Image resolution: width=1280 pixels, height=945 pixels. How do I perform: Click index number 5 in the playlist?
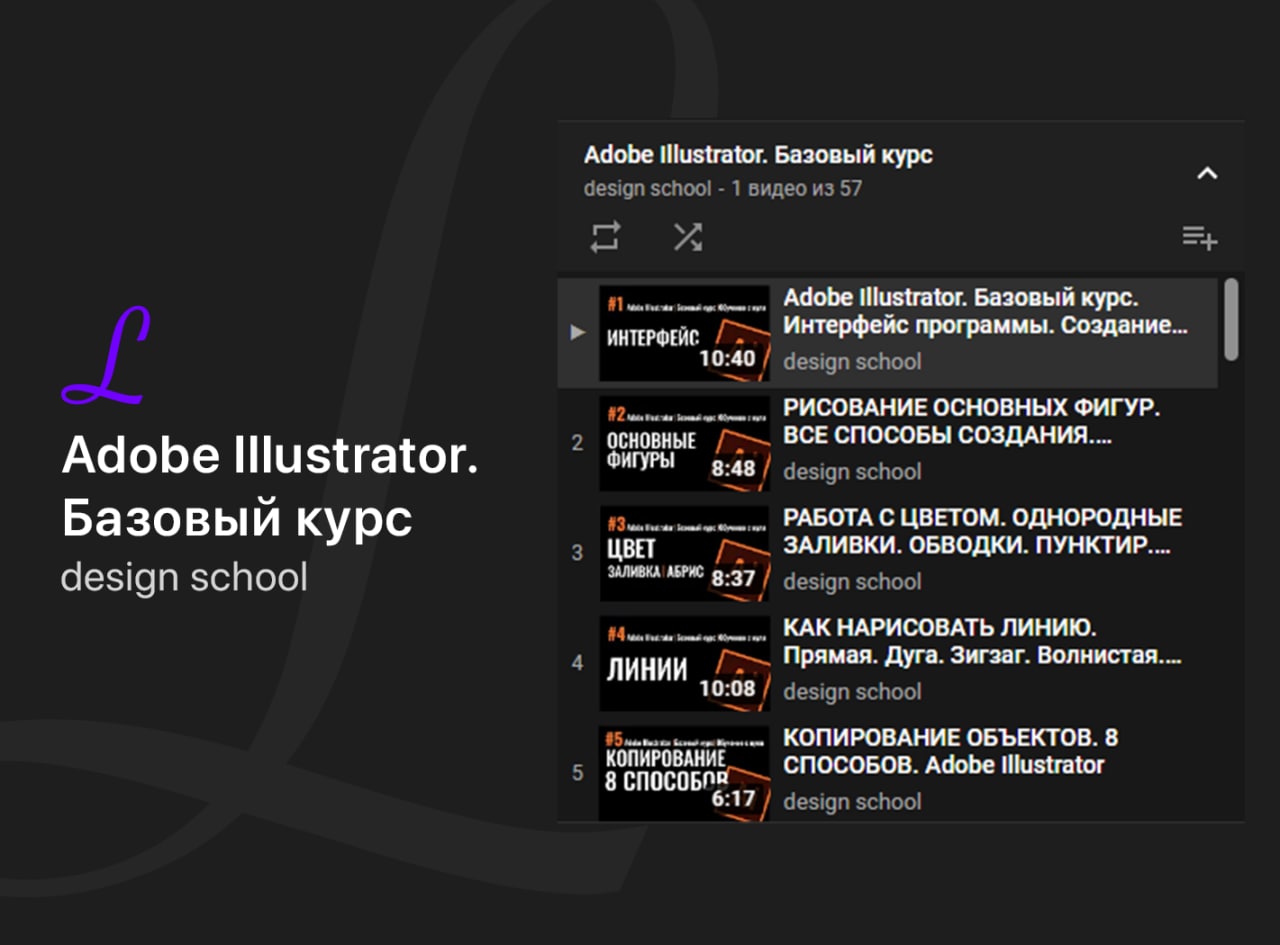click(x=577, y=772)
